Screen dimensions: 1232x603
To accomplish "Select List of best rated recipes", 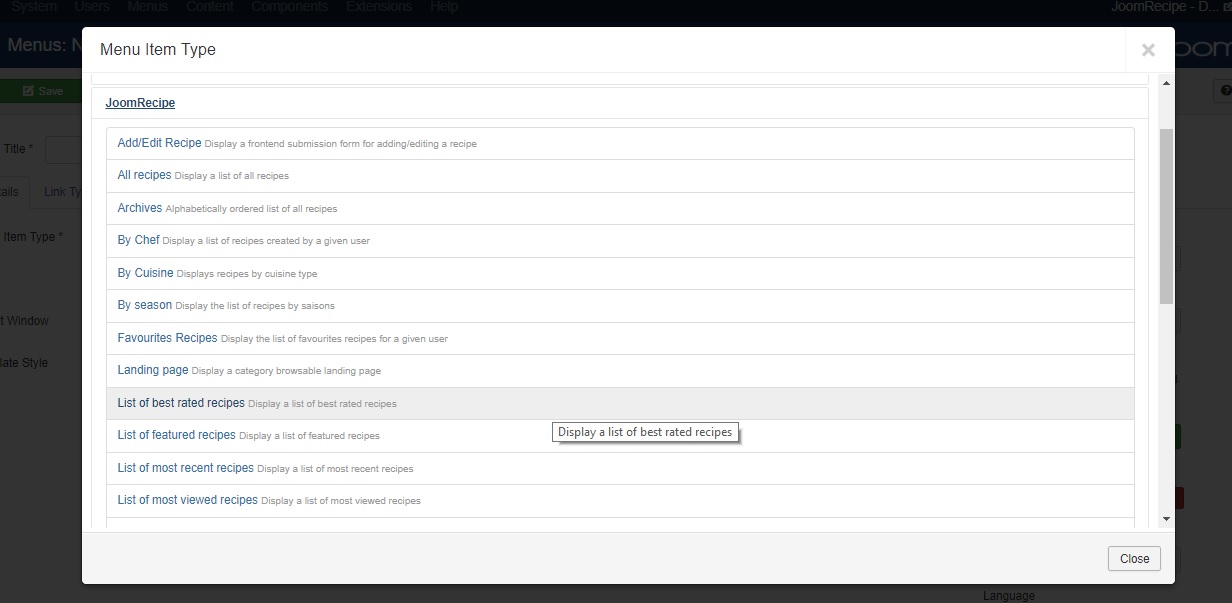I will point(620,403).
